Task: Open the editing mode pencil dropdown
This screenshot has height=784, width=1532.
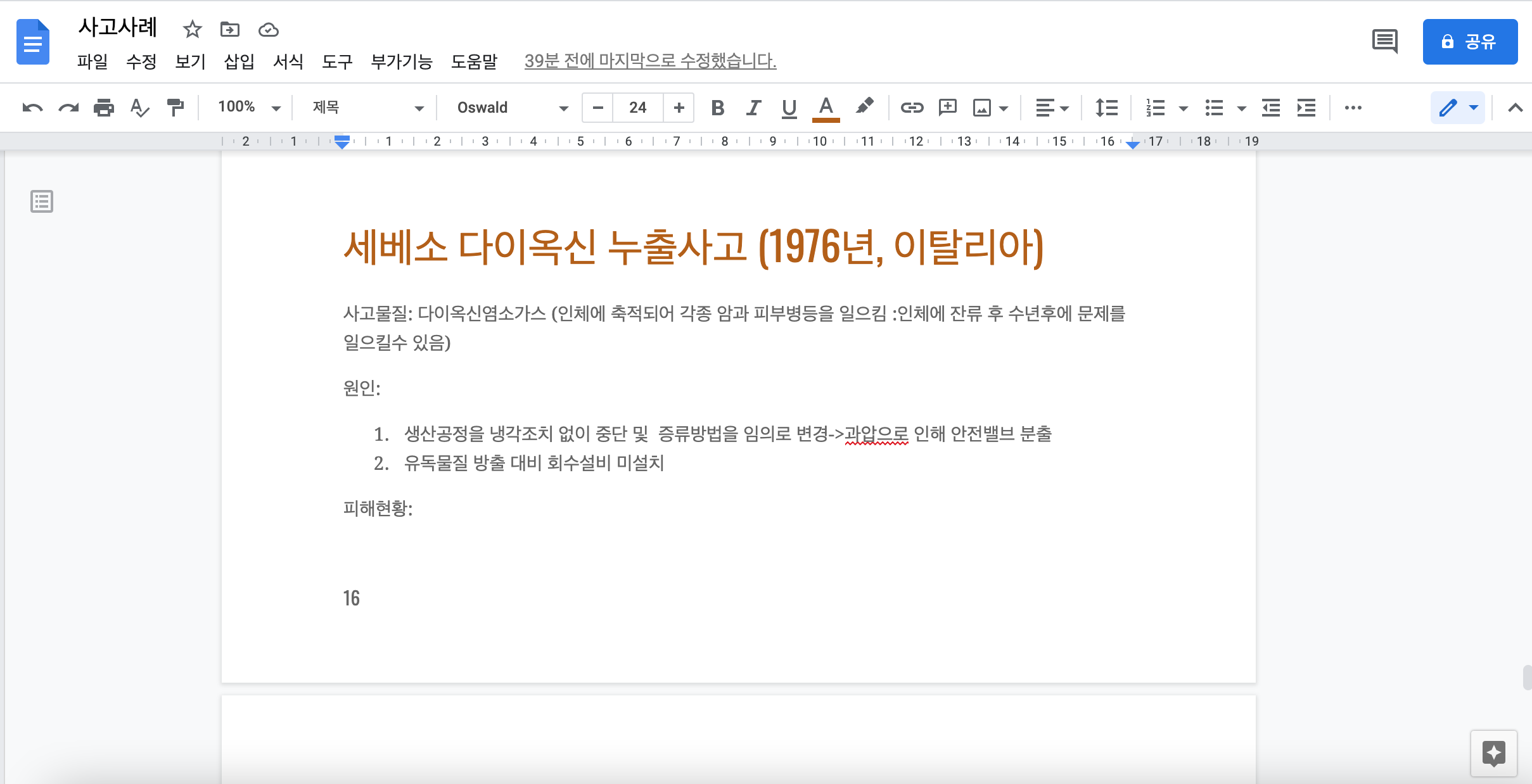Action: click(1458, 108)
